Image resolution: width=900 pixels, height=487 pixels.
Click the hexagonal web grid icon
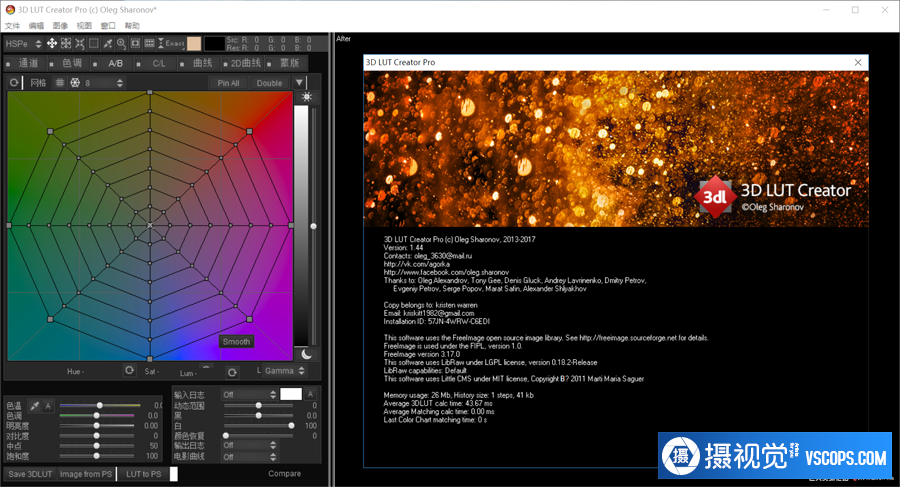pyautogui.click(x=74, y=83)
